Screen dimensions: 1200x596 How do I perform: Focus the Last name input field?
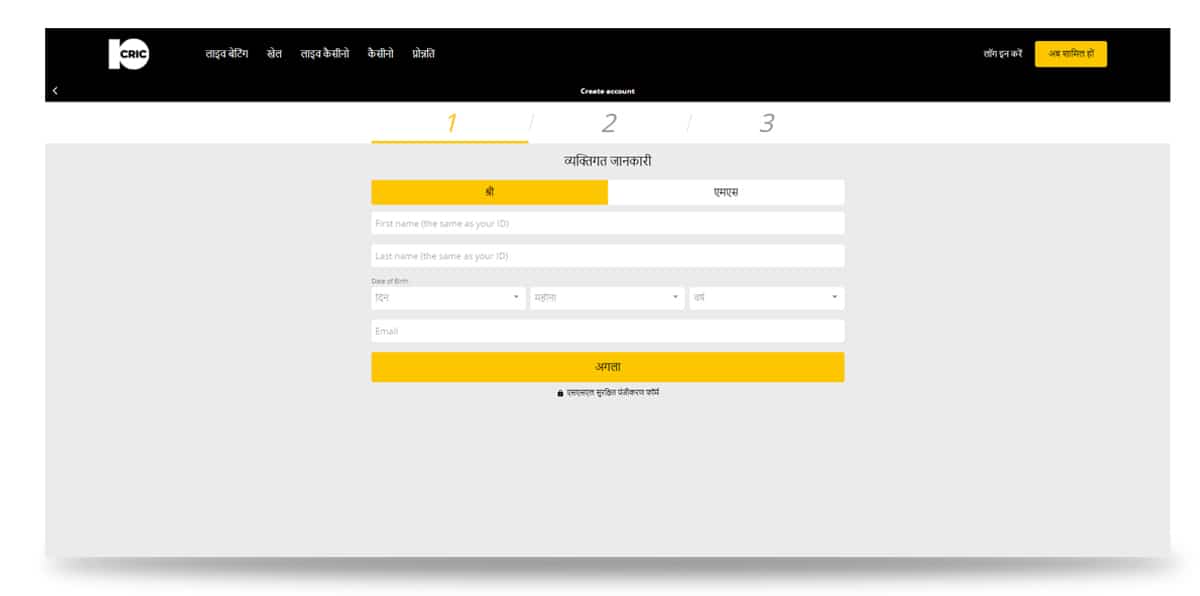pos(608,256)
